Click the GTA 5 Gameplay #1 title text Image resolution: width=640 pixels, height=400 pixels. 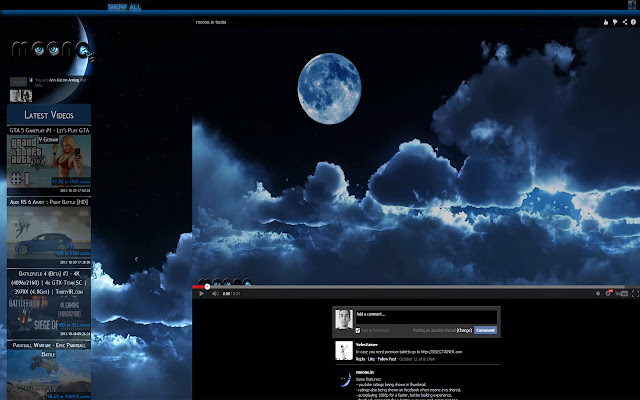[49, 131]
